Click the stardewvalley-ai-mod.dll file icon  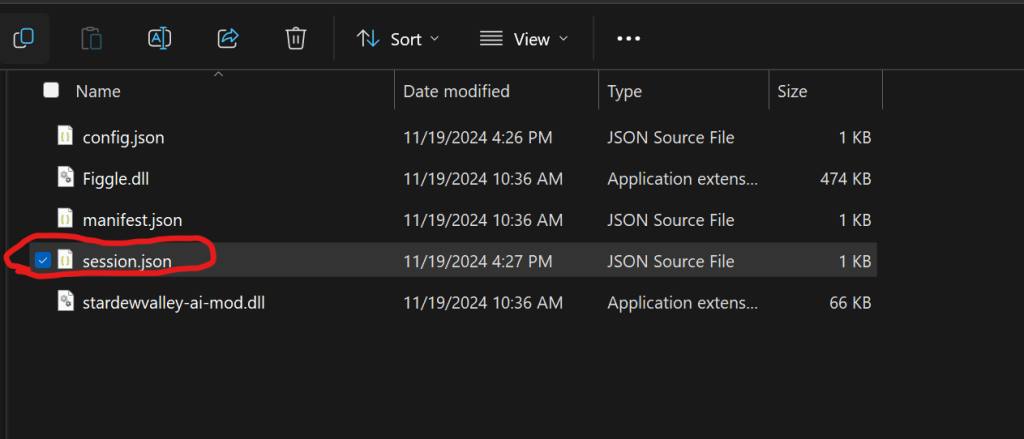coord(65,300)
